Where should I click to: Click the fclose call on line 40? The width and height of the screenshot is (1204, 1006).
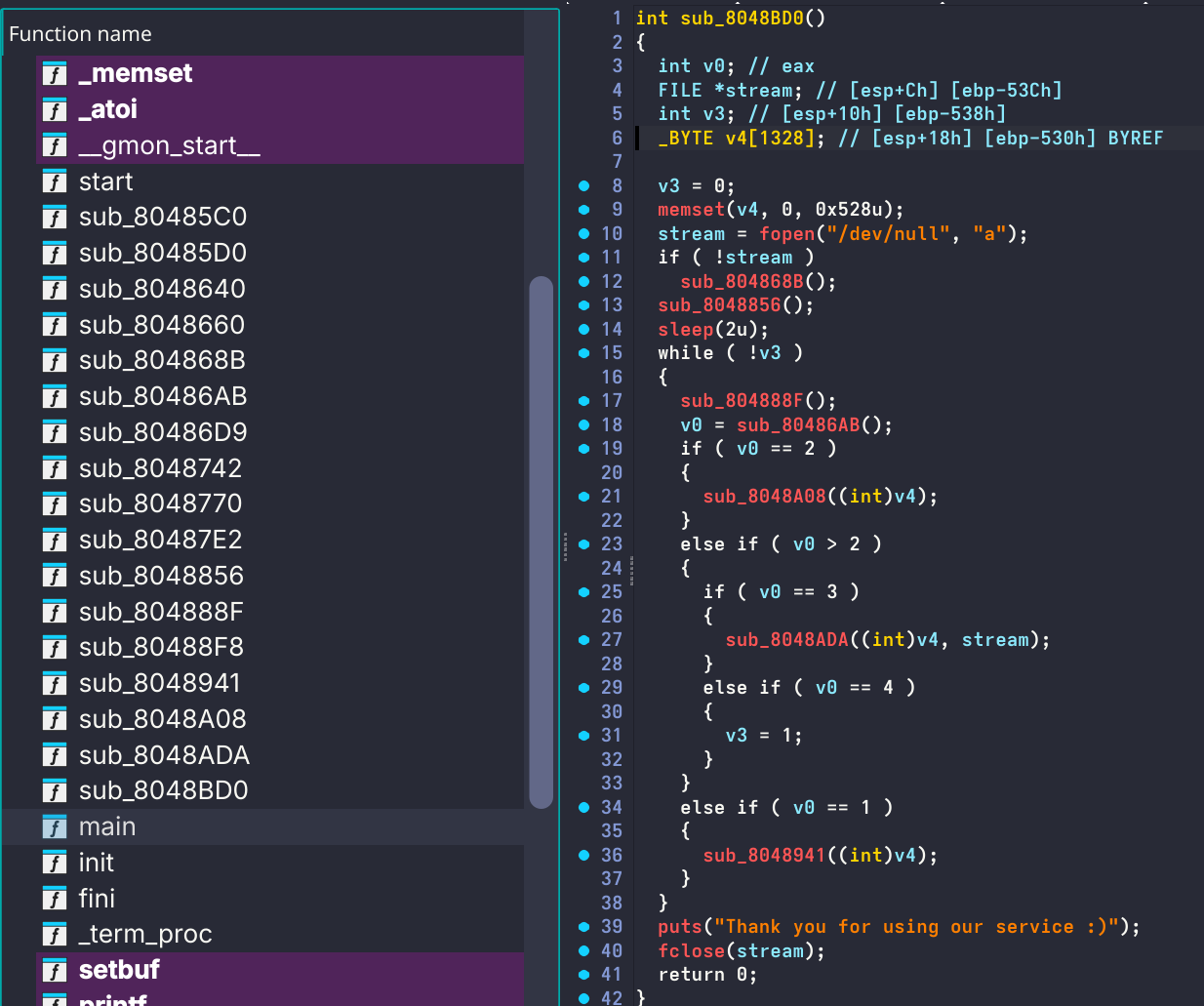[692, 951]
